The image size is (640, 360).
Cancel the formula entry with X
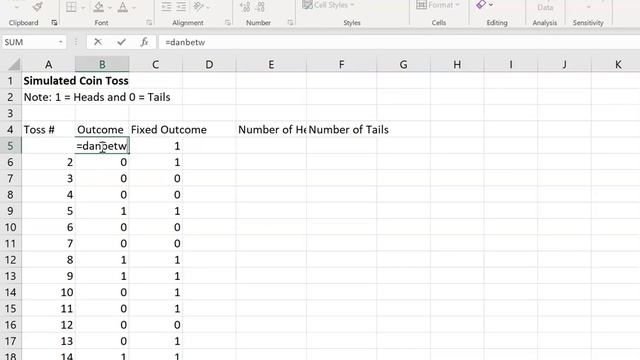98,42
